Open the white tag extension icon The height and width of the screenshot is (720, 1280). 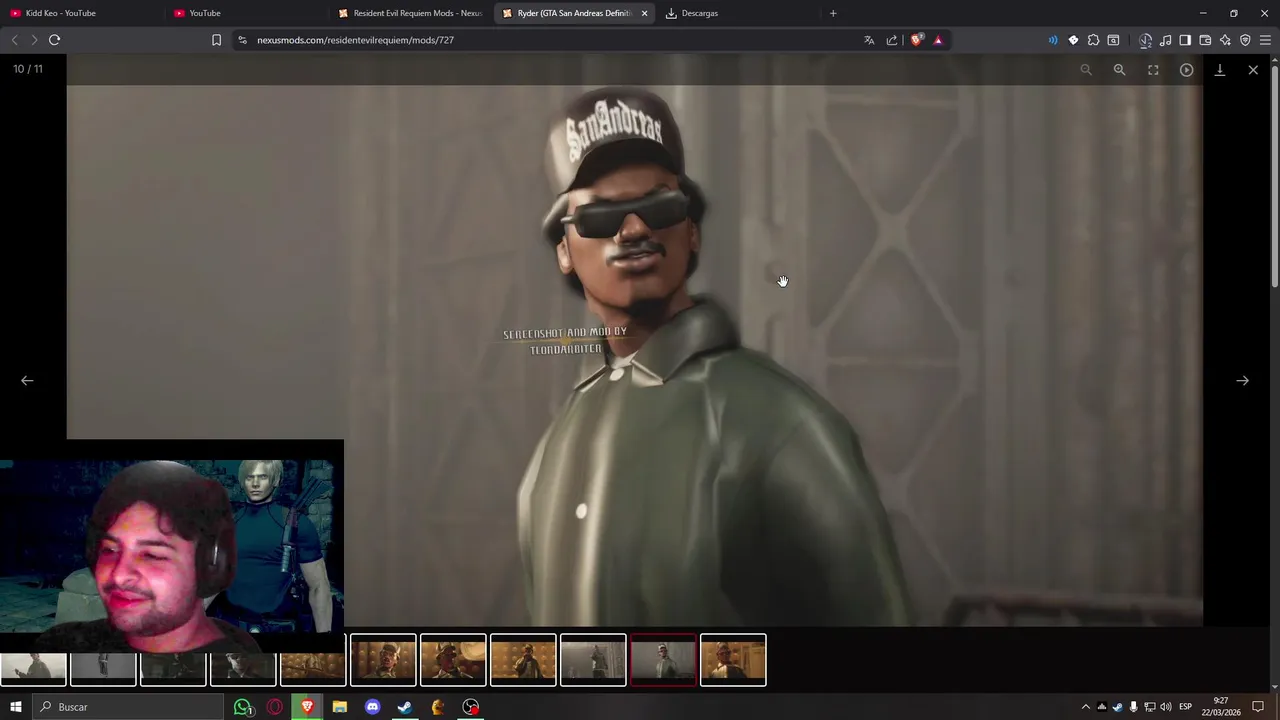point(1073,40)
